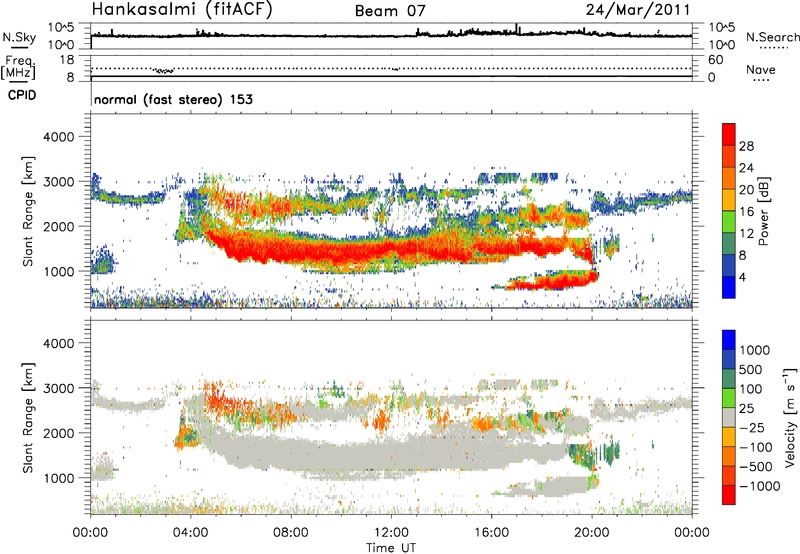Click the 'CPID' row label
800x554 pixels.
tap(22, 95)
